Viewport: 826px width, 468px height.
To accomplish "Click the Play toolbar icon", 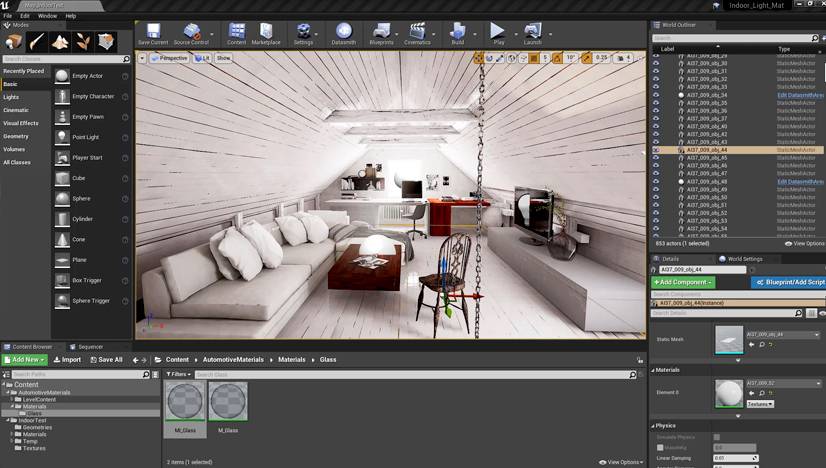I will click(497, 31).
